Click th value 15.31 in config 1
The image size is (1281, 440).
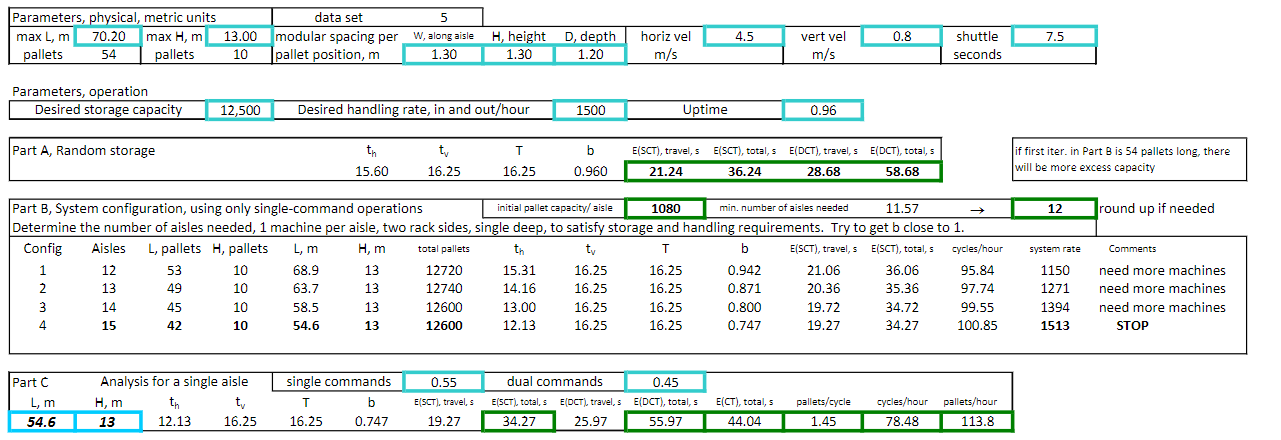click(x=520, y=270)
